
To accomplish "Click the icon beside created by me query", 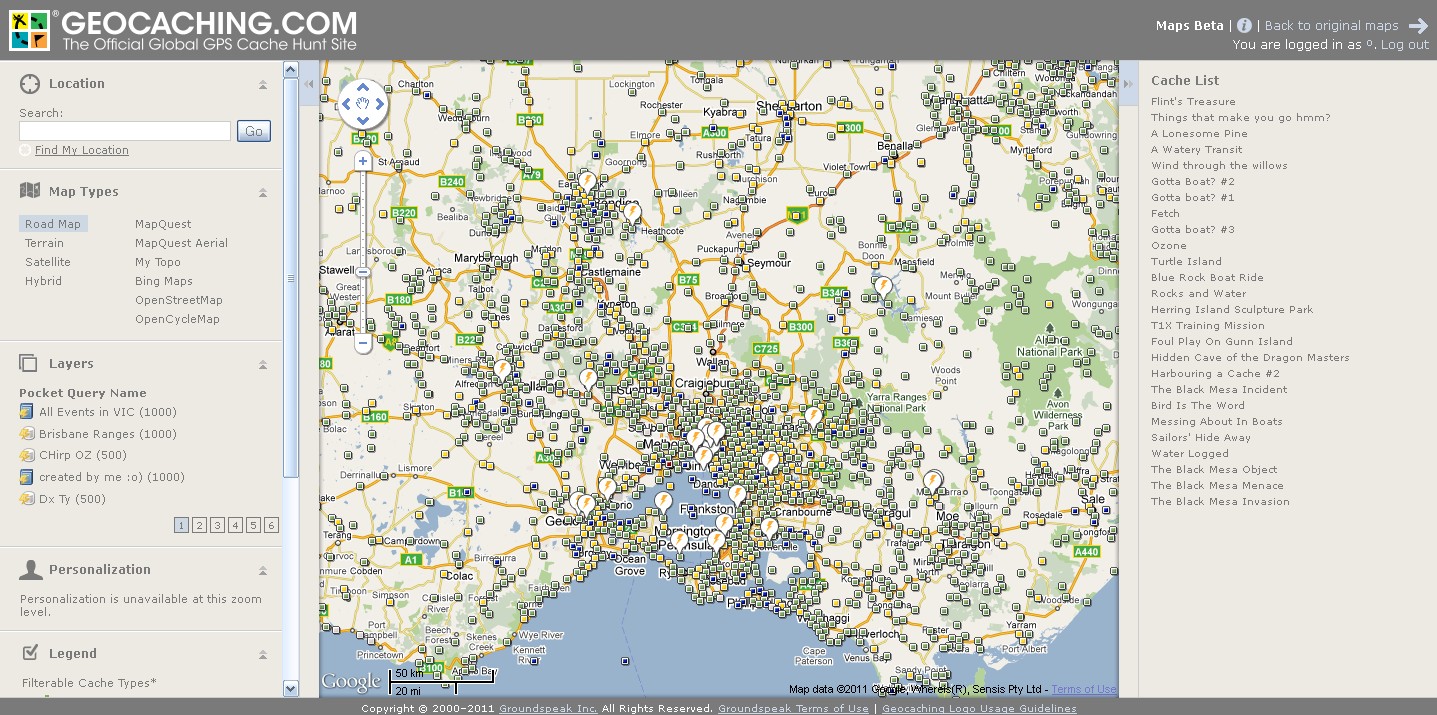I will [x=27, y=477].
